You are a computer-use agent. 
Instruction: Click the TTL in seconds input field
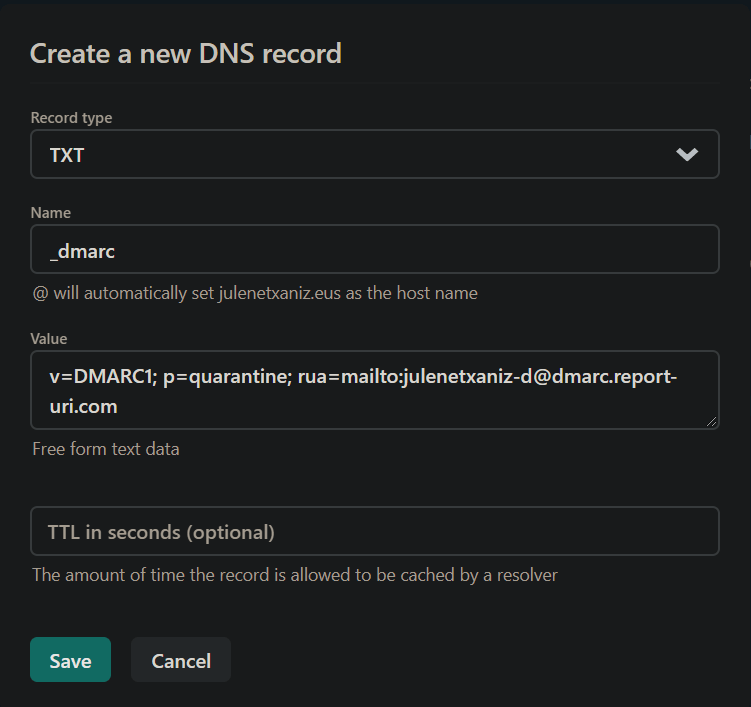[x=375, y=531]
